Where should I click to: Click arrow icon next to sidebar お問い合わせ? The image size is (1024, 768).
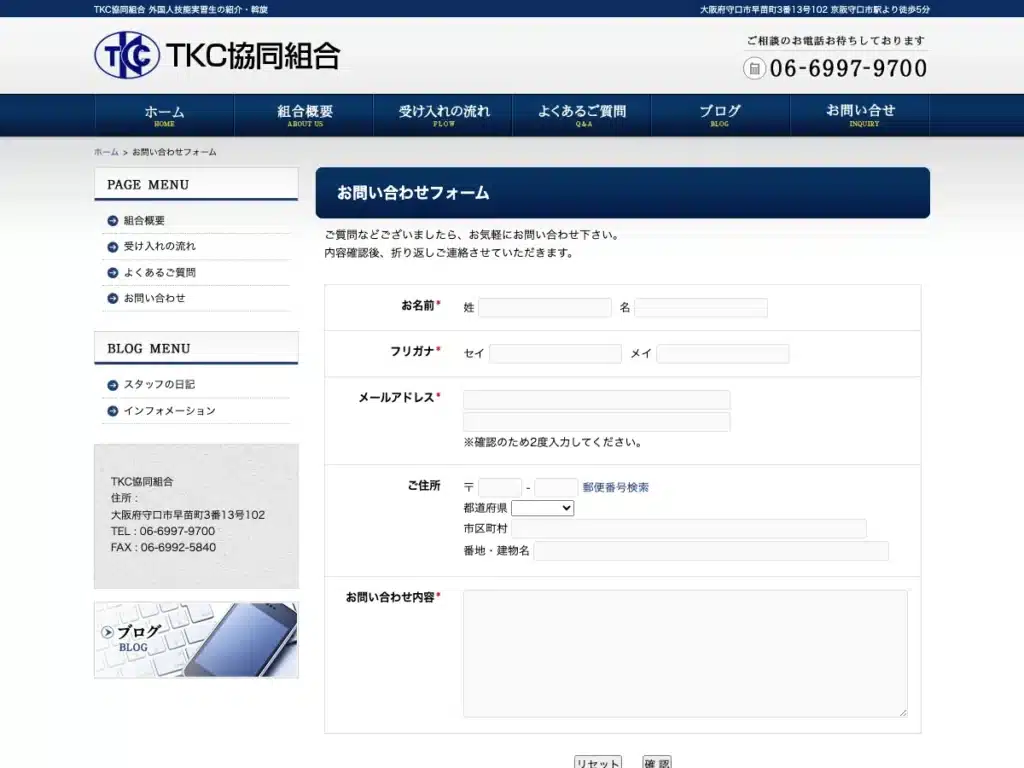112,298
